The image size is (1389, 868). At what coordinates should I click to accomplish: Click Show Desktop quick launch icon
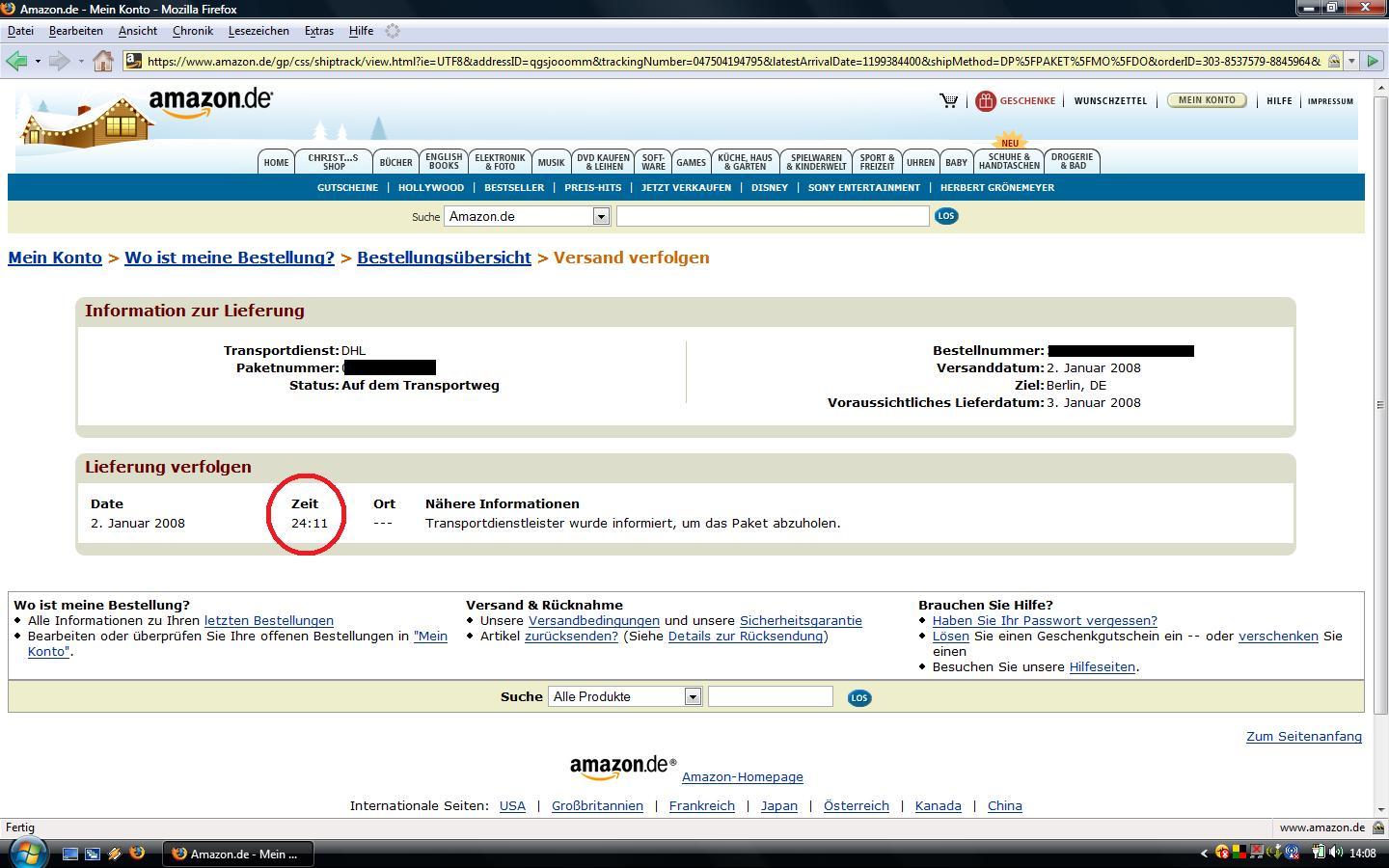70,854
